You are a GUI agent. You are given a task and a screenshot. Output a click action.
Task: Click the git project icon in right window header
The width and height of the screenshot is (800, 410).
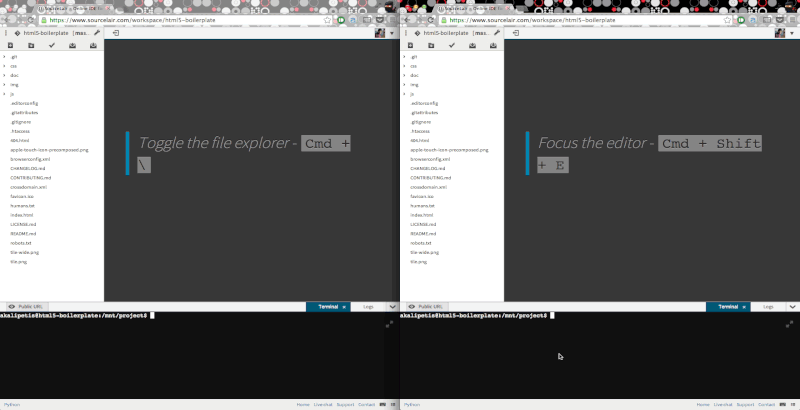tap(417, 33)
